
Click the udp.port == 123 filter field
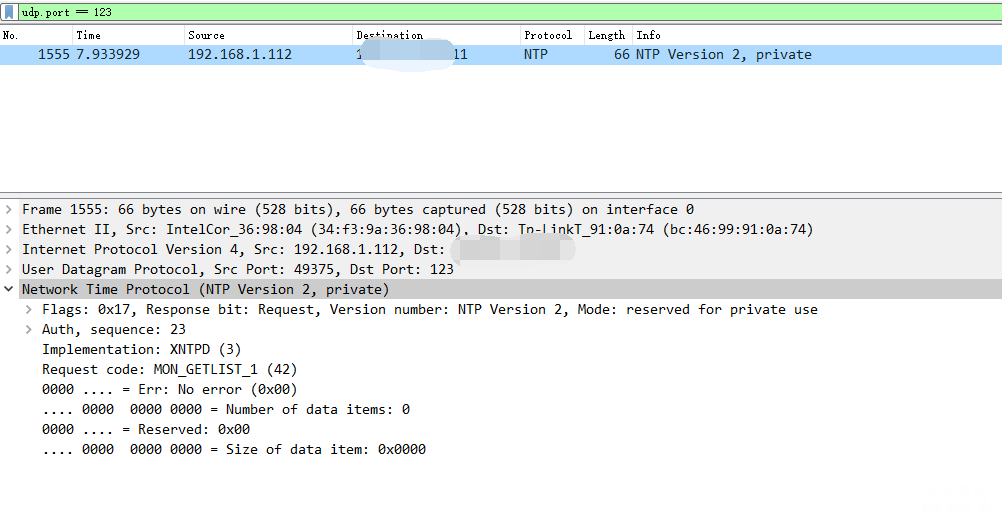click(x=509, y=12)
